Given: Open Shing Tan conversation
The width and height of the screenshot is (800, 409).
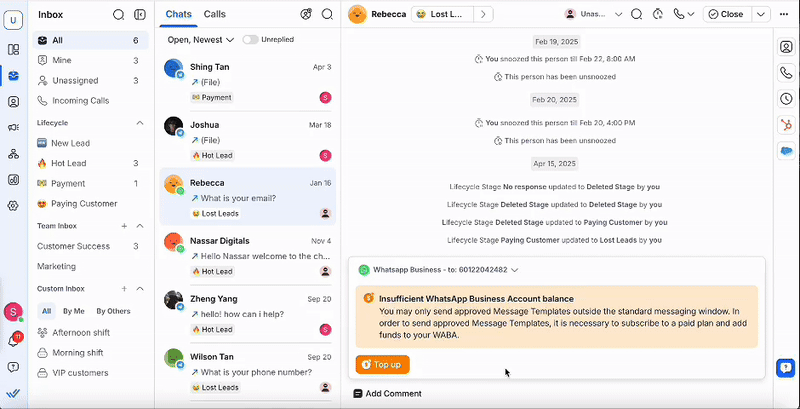Looking at the screenshot, I should (x=248, y=82).
